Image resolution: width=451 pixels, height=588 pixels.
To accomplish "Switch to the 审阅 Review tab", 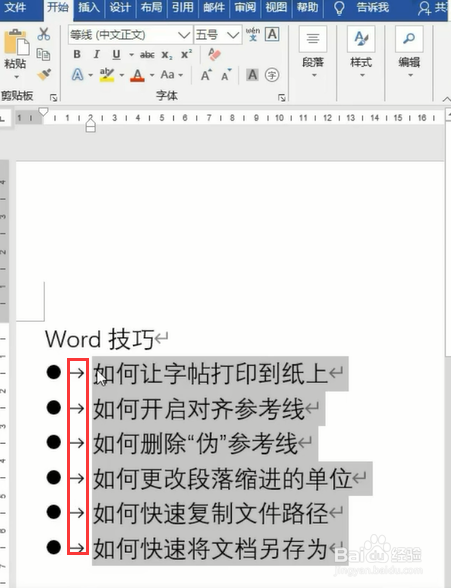I will coord(245,7).
